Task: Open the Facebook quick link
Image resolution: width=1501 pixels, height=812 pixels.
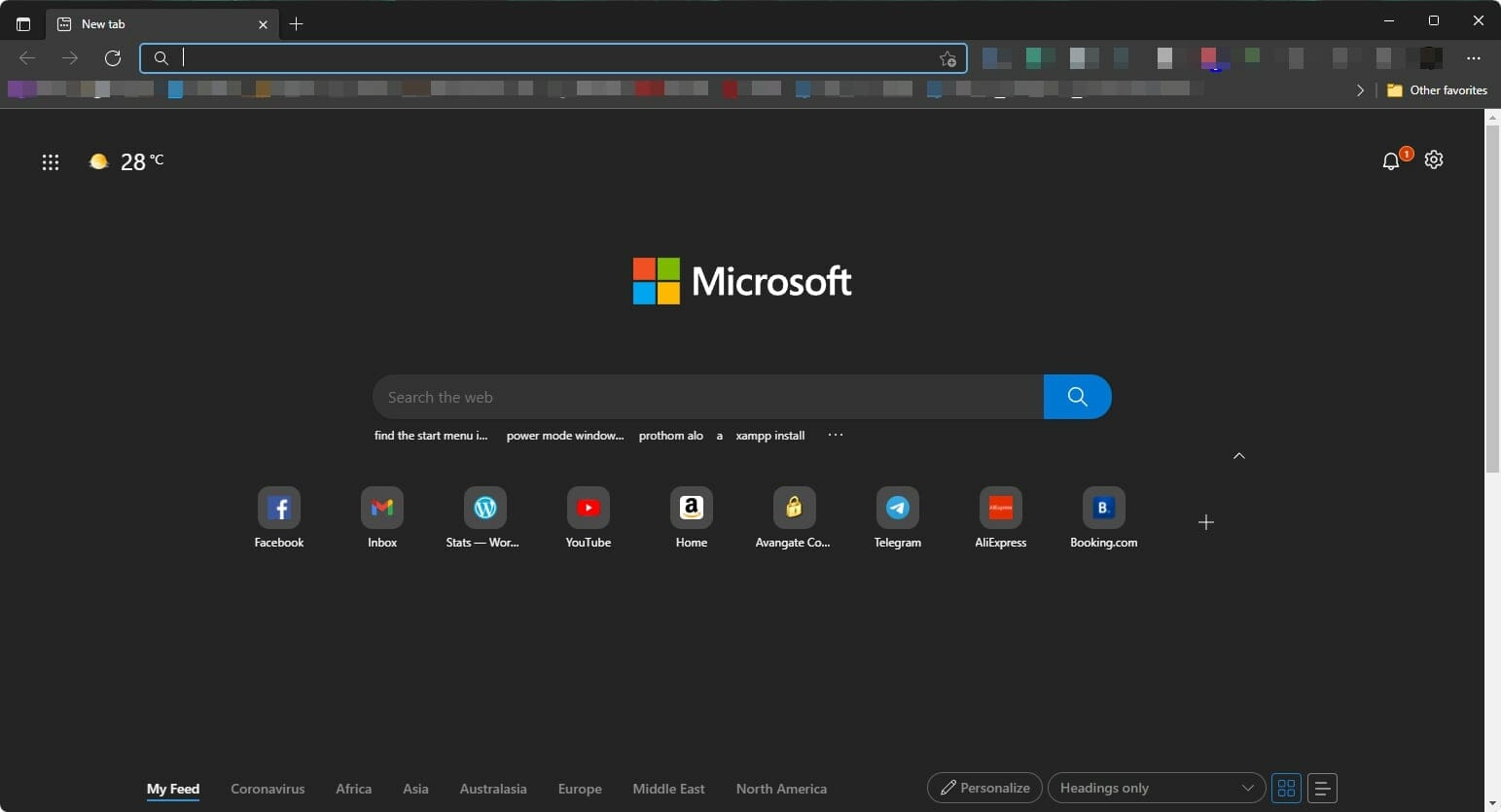Action: (279, 518)
